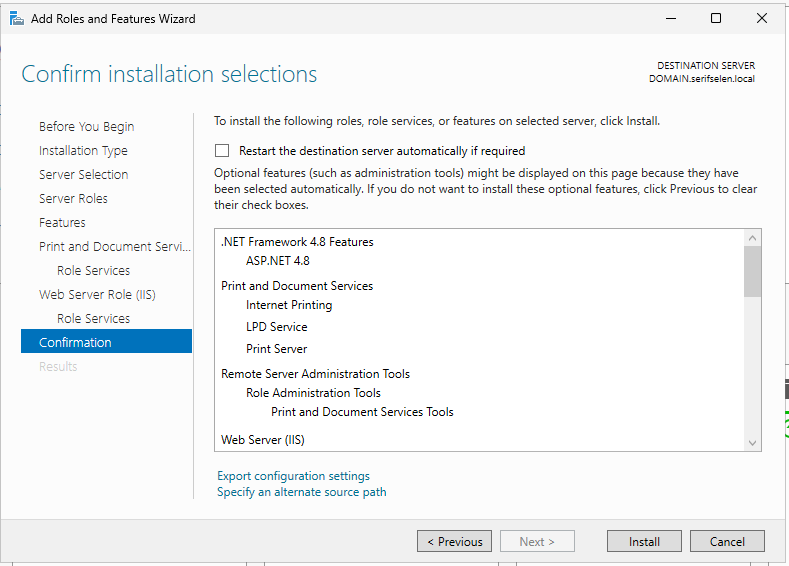Open the Features step
This screenshot has width=789, height=566.
(62, 223)
